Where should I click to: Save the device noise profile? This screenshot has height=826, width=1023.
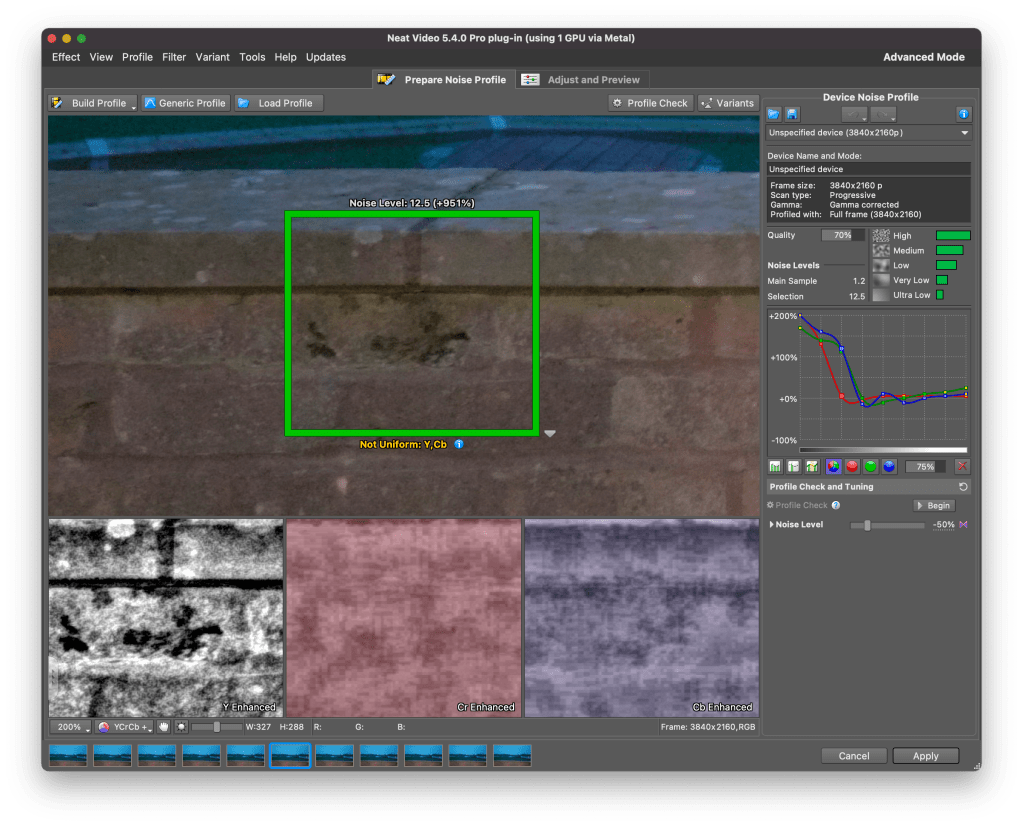click(x=791, y=115)
